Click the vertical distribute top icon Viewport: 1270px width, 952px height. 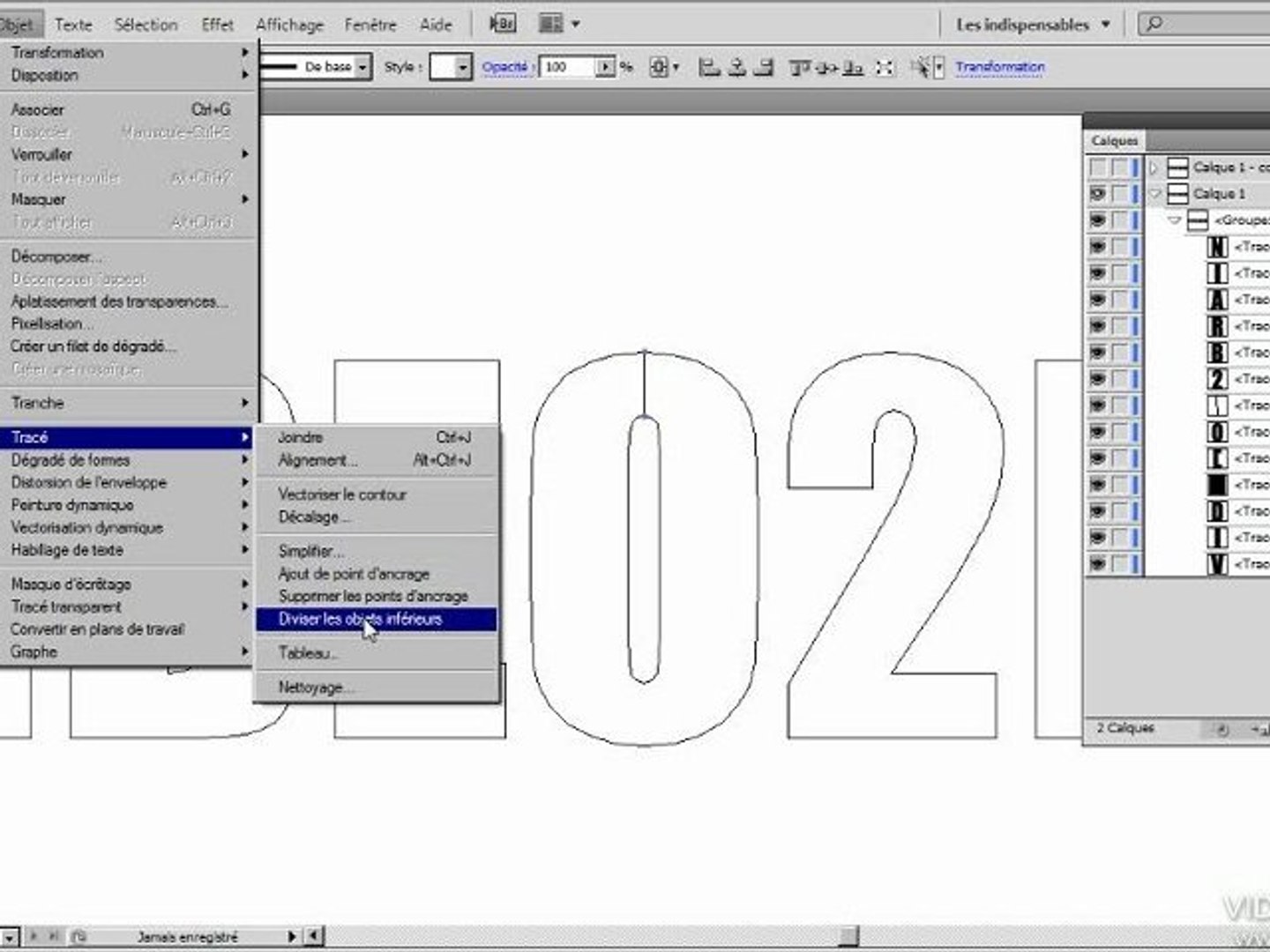(800, 67)
